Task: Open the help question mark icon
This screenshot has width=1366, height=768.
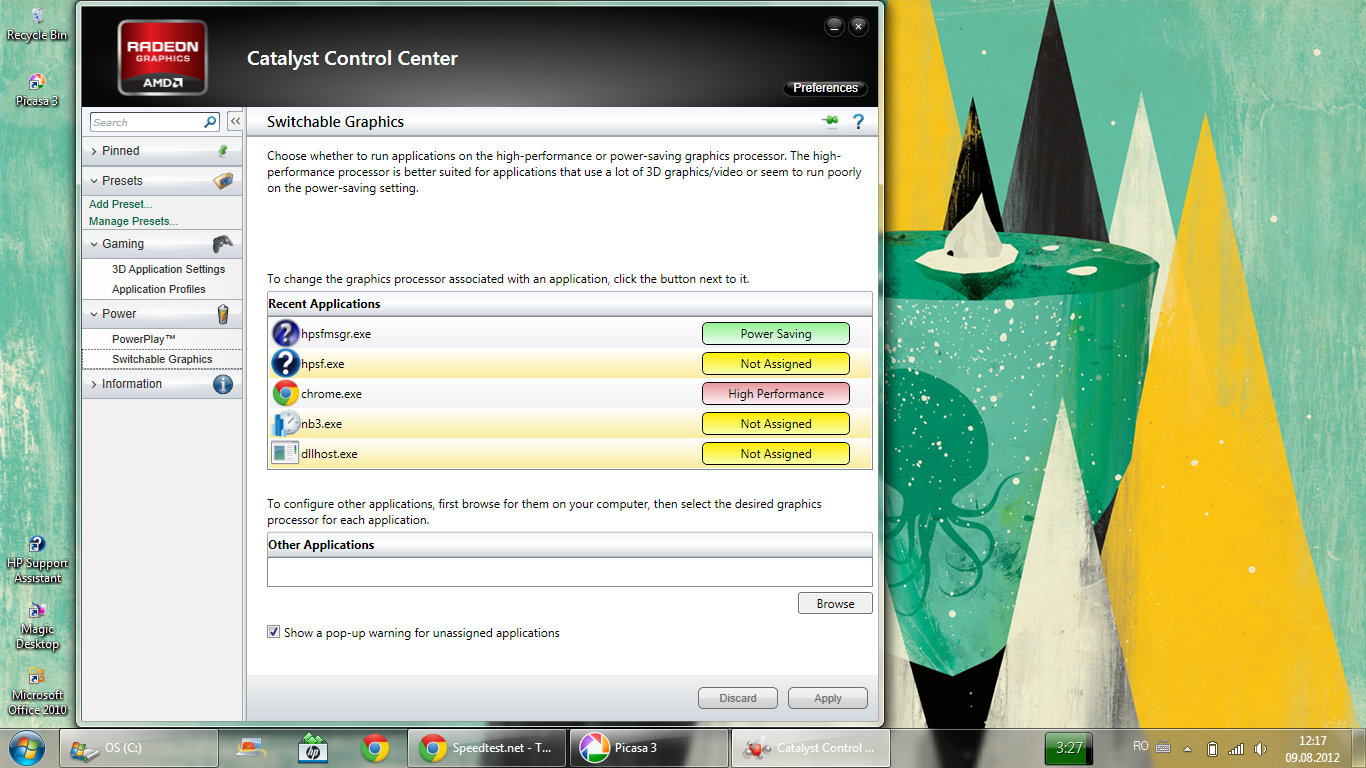Action: (x=858, y=122)
